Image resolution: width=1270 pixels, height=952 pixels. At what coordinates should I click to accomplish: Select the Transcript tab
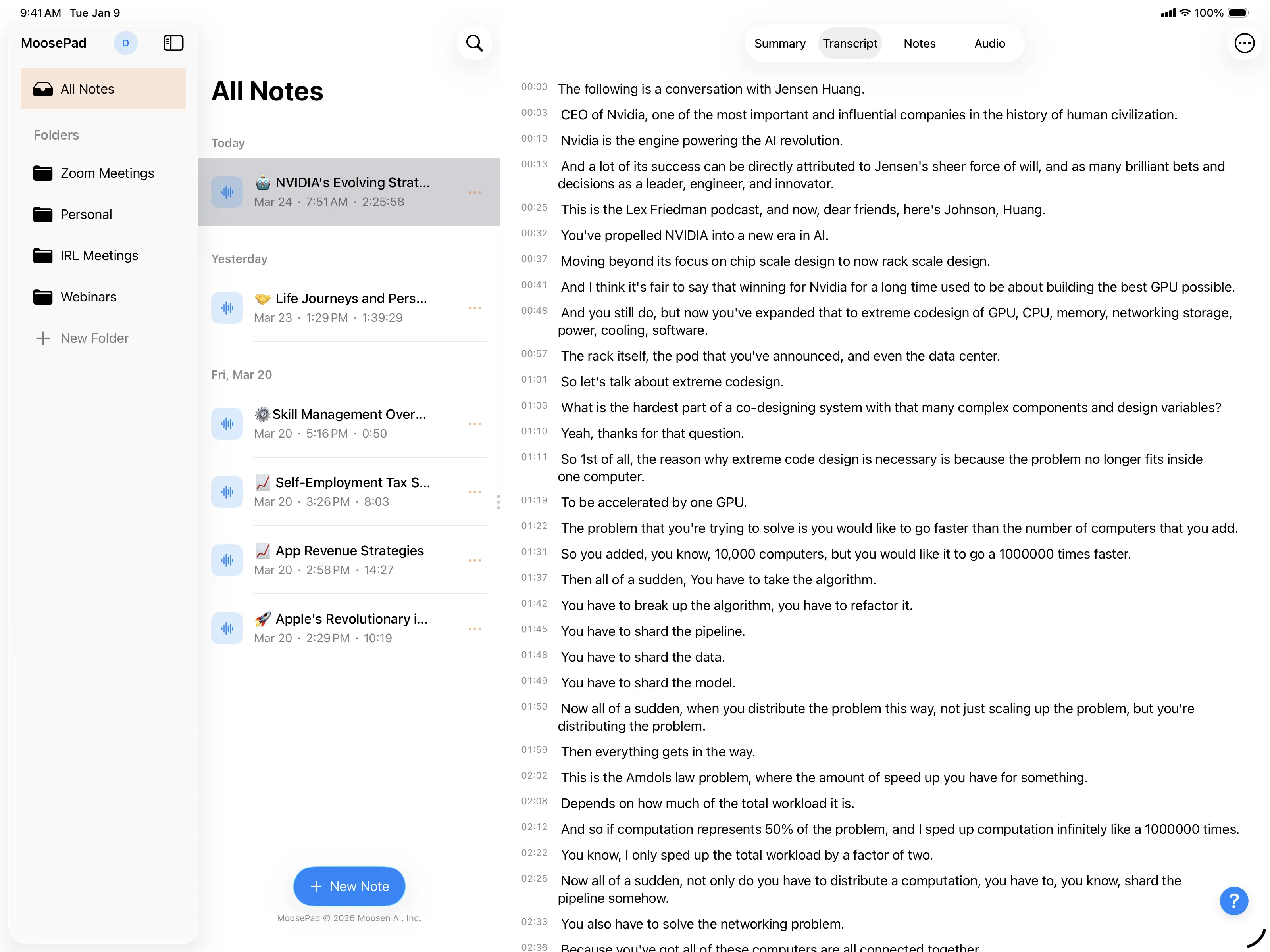tap(850, 44)
